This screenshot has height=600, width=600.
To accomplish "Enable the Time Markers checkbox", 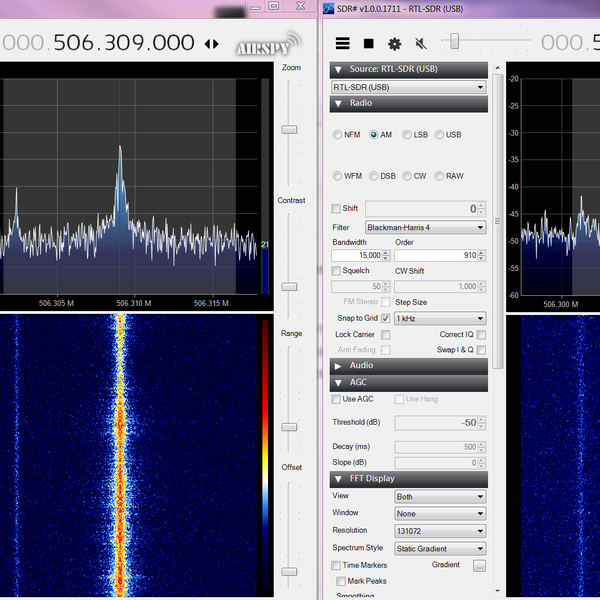I will [x=336, y=565].
